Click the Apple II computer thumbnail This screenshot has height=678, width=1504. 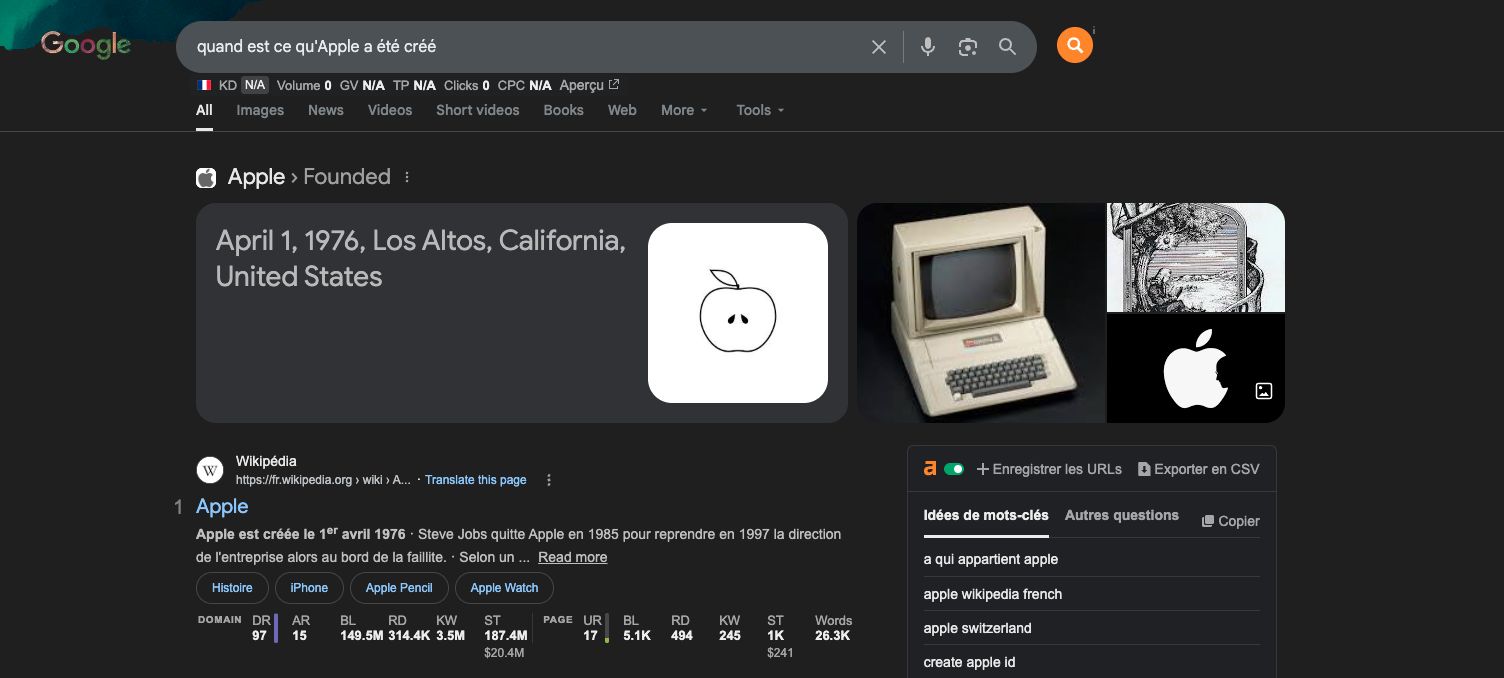point(980,312)
